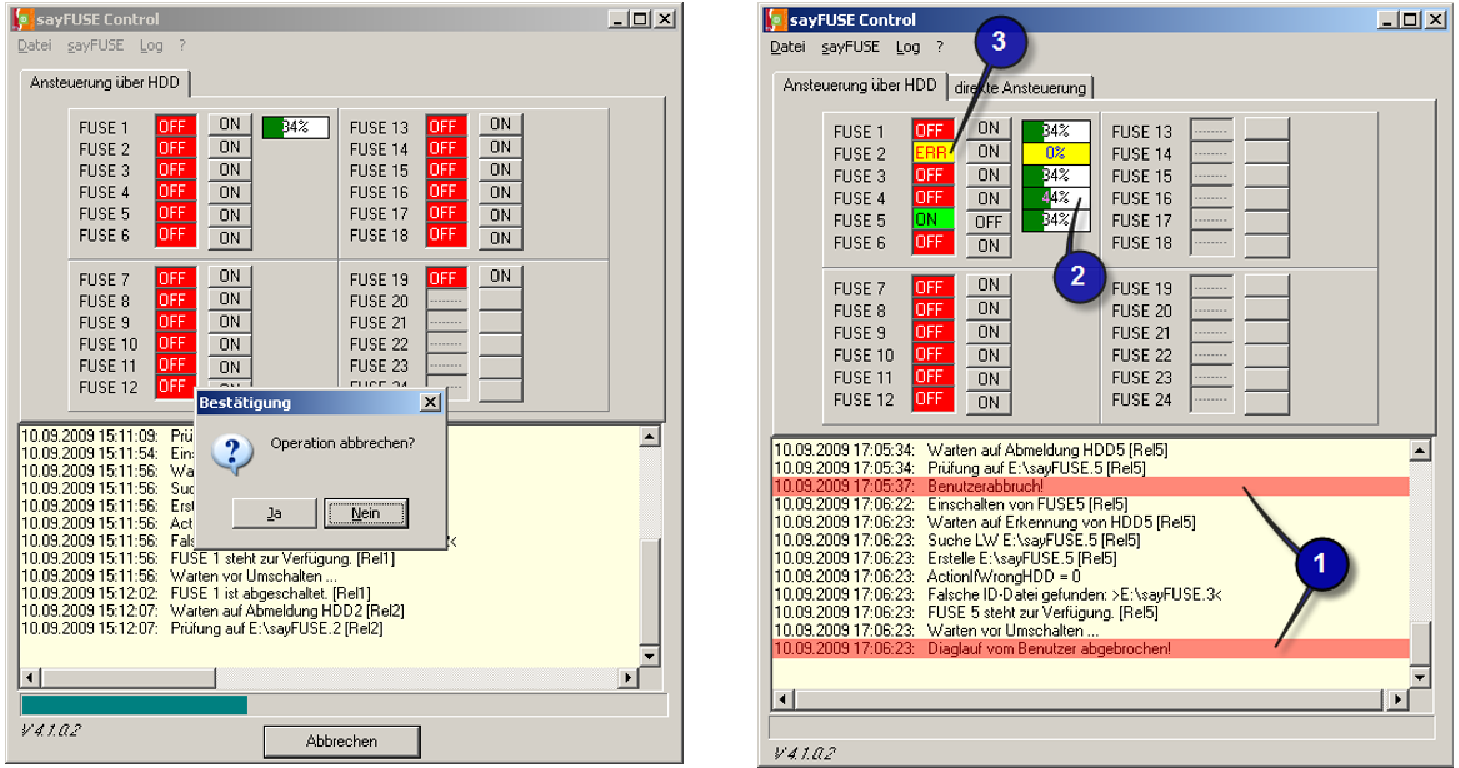This screenshot has height=768, width=1459.
Task: Click the blue callout marker numbered 2
Action: tap(1077, 275)
